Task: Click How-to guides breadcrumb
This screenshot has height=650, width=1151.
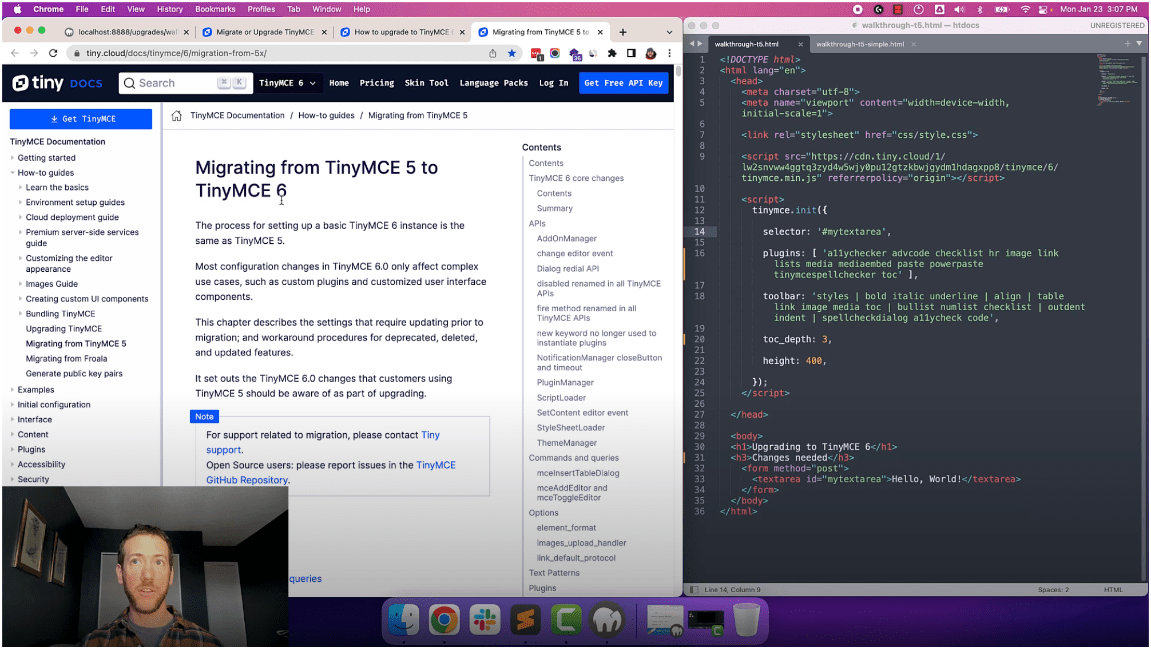Action: [x=326, y=115]
